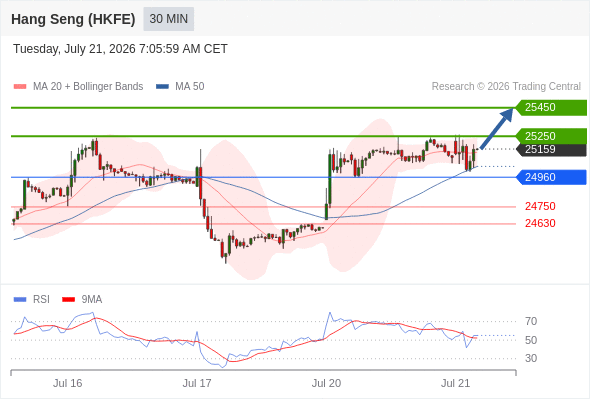Viewport: 590px width, 400px height.
Task: Click the 'MA 20 + Bollinger Bands' legend label
Action: pyautogui.click(x=88, y=87)
